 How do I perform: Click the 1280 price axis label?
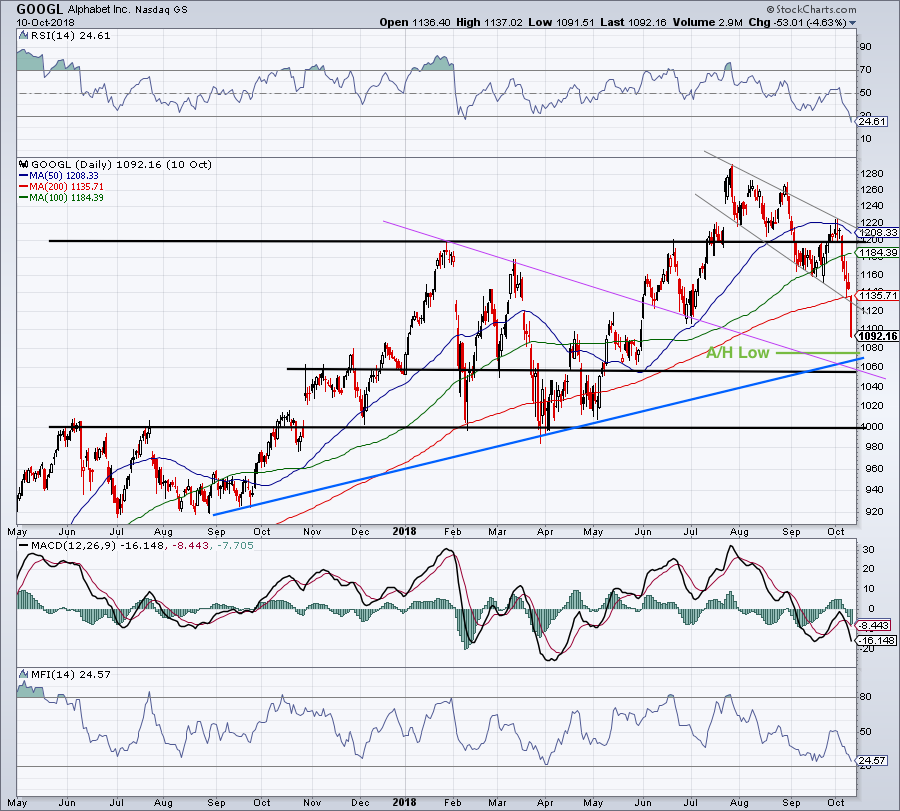871,174
